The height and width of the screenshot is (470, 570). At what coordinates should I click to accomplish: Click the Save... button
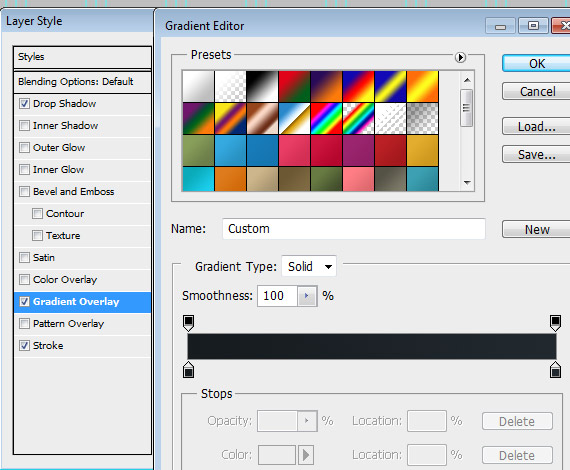(537, 154)
